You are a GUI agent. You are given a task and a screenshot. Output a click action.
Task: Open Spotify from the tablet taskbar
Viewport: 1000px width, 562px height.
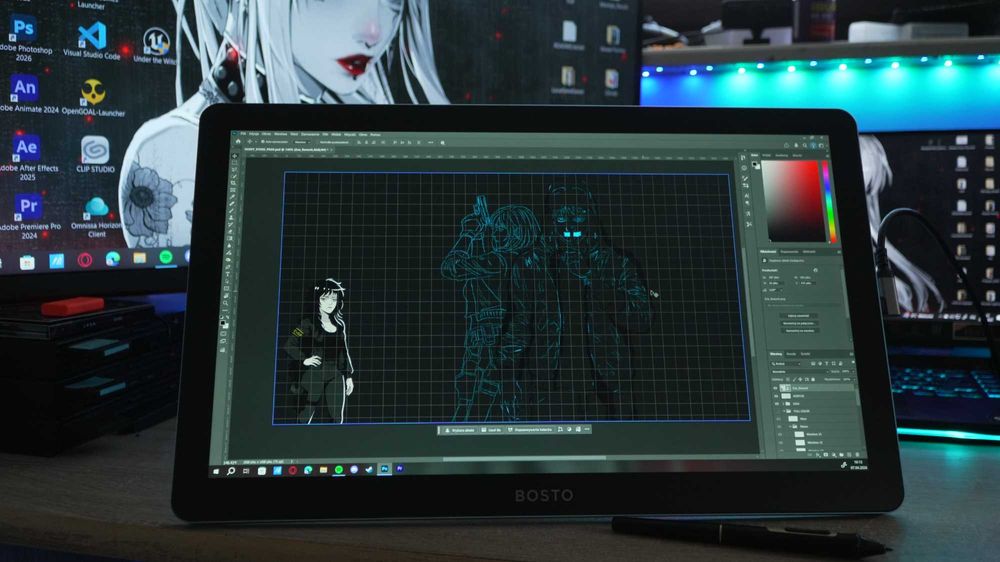point(339,470)
